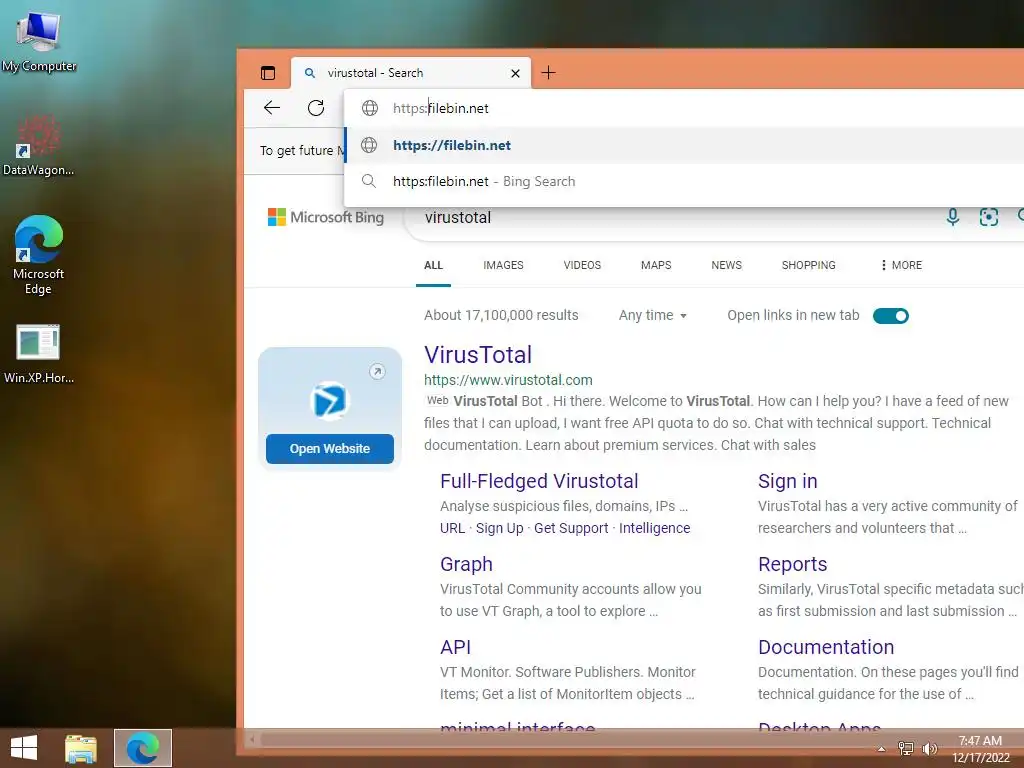Click Microsoft Edge taskbar icon
1024x768 pixels.
point(143,748)
